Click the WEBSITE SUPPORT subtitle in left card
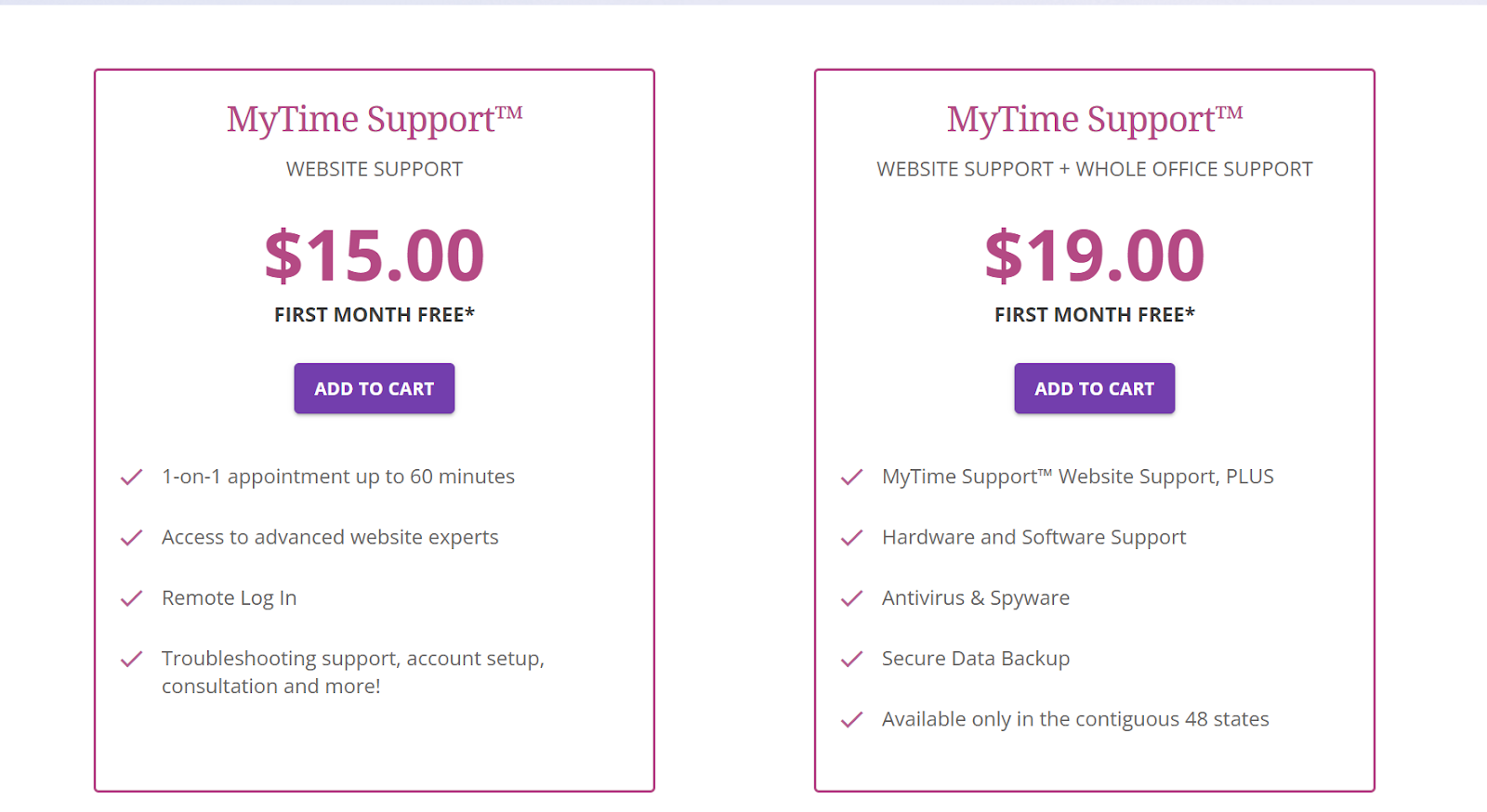Screen dimensions: 1487x812 pyautogui.click(x=375, y=169)
